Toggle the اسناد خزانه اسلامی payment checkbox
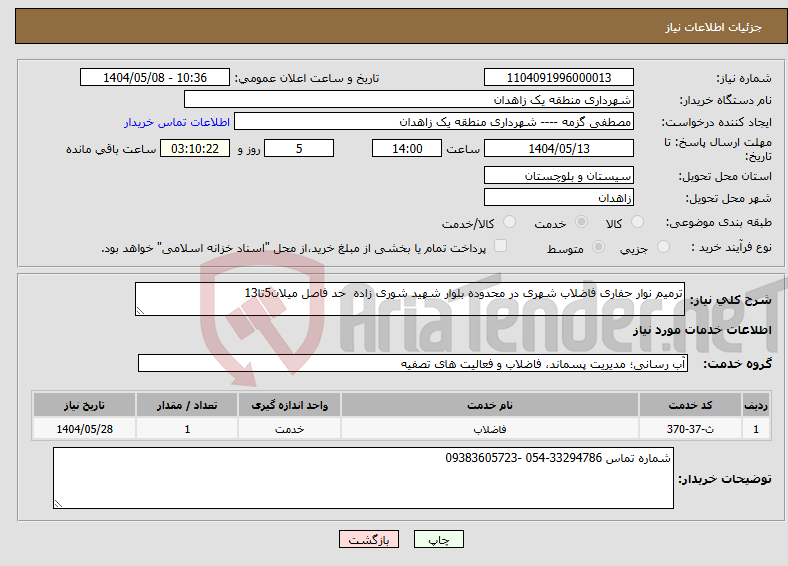The height and width of the screenshot is (566, 788). click(x=501, y=246)
